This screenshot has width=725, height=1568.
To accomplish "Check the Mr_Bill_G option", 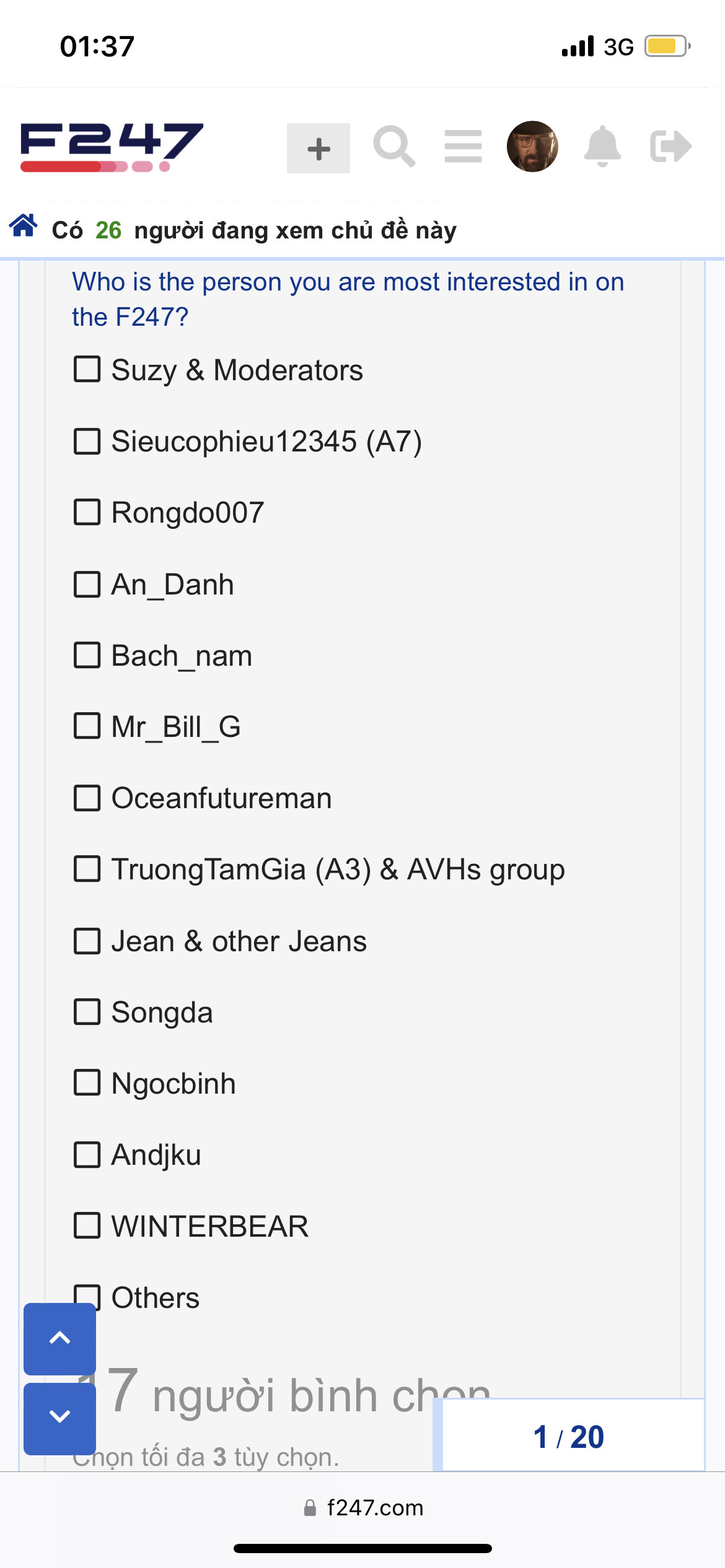I will click(x=87, y=726).
